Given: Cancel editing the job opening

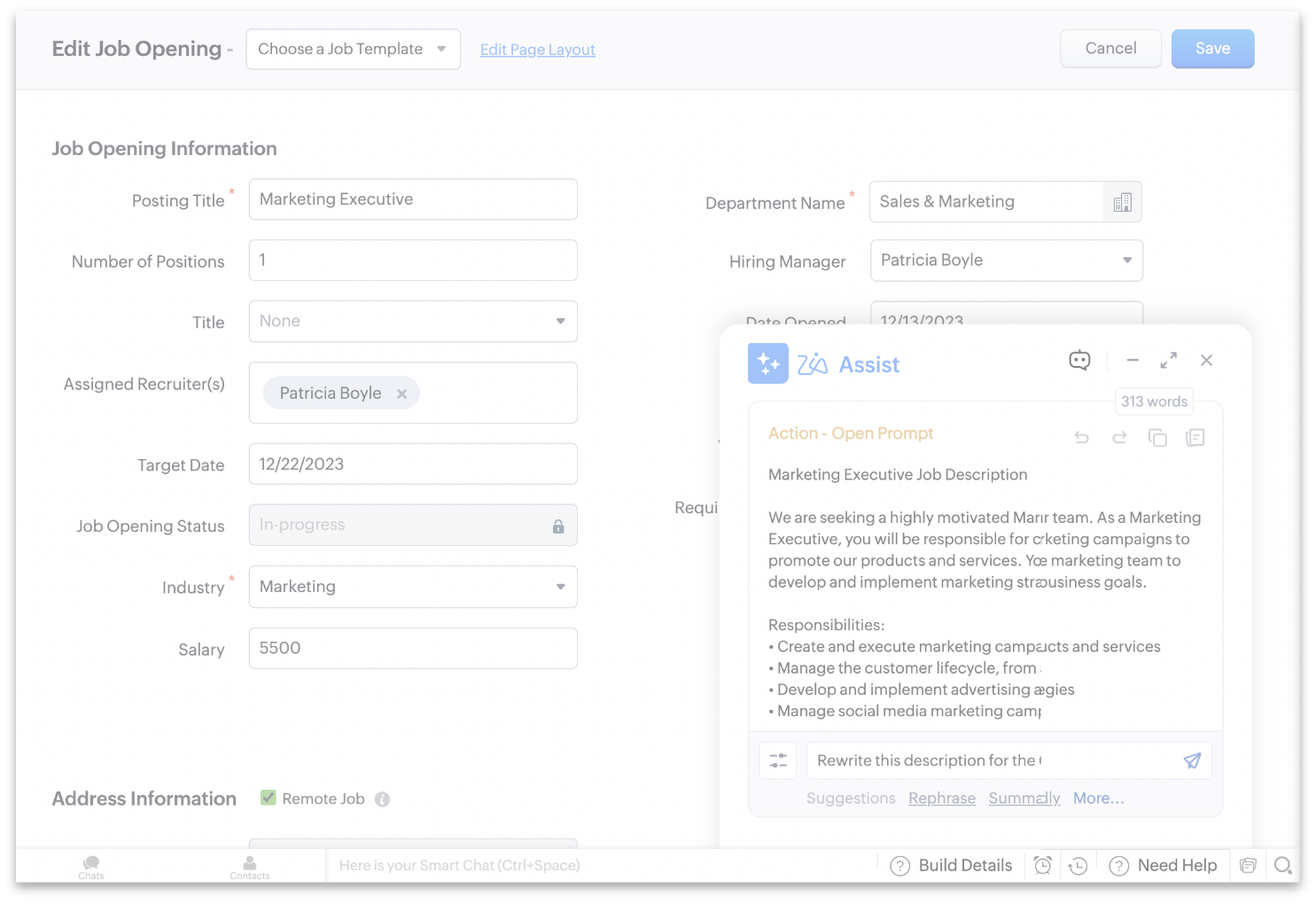Looking at the screenshot, I should pos(1110,49).
